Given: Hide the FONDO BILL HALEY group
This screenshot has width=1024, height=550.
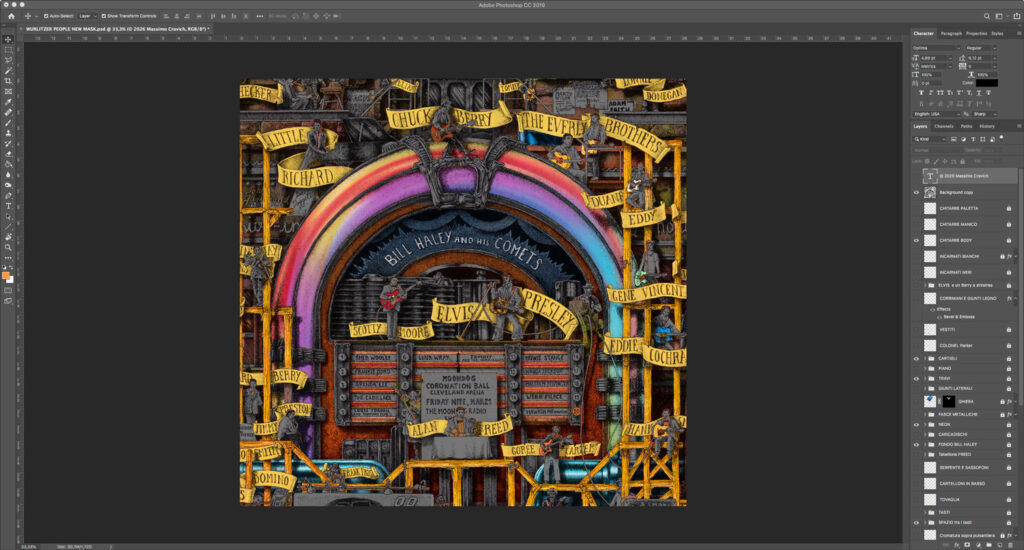Looking at the screenshot, I should coord(916,445).
